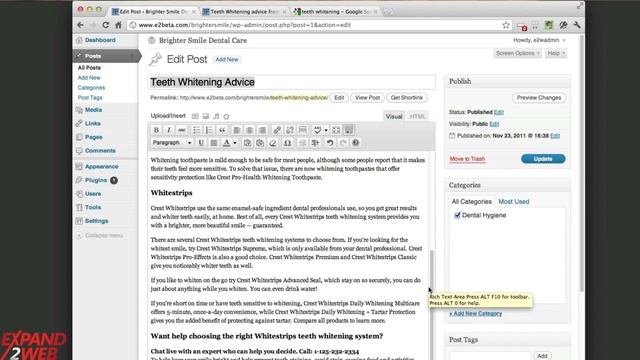Switch to the Teeth Whitening advice browser tab
The image size is (640, 360).
244,11
